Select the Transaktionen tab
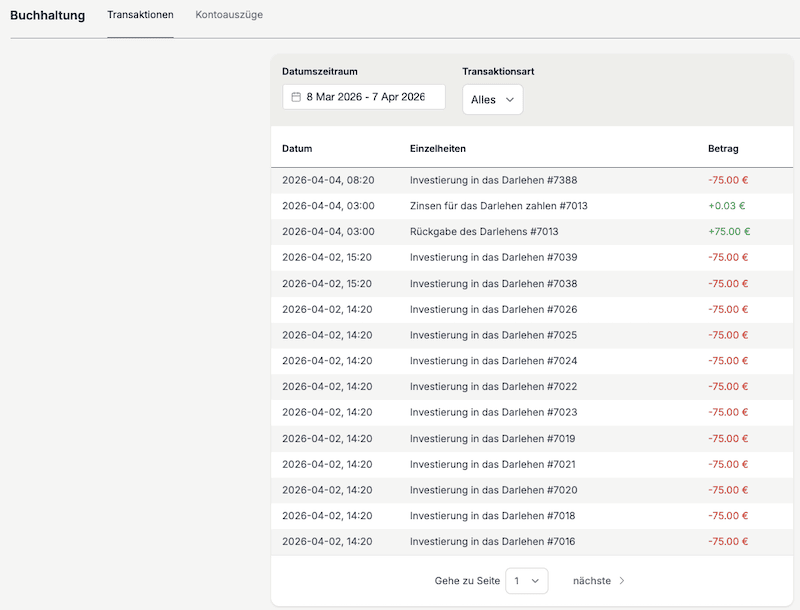The width and height of the screenshot is (800, 610). point(140,15)
